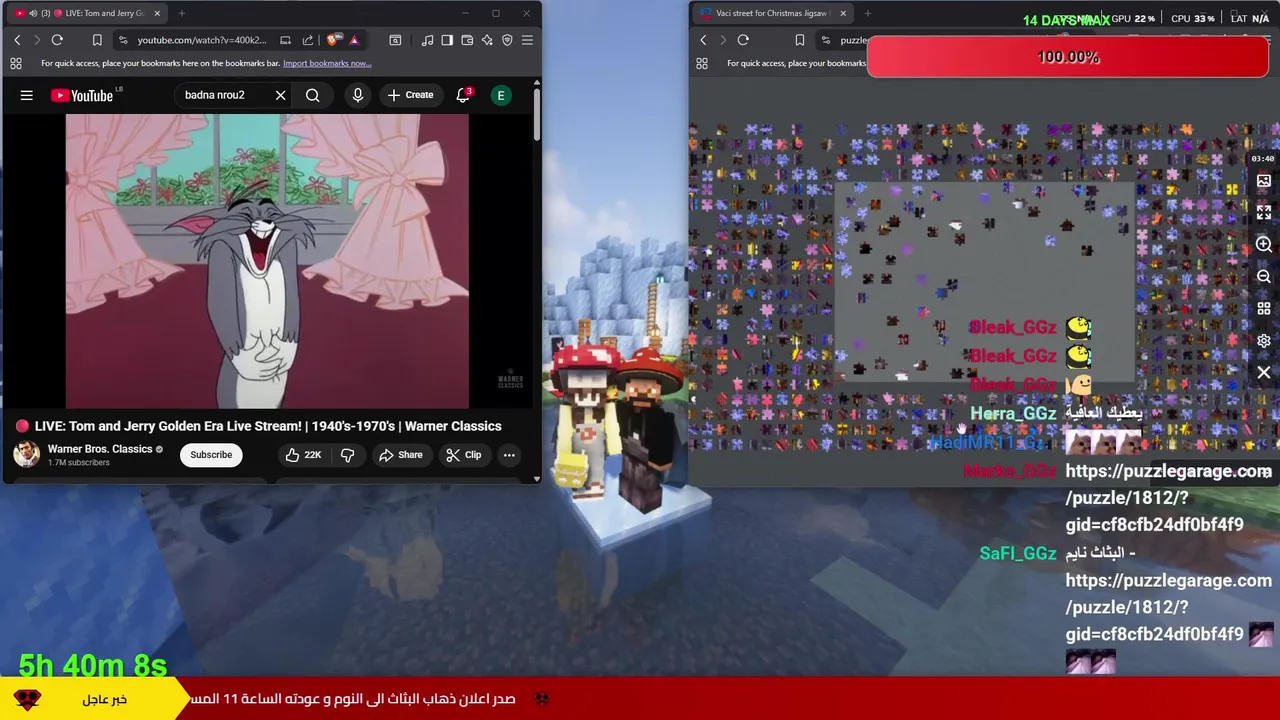
Task: Search YouTube with voice microphone
Action: point(358,95)
